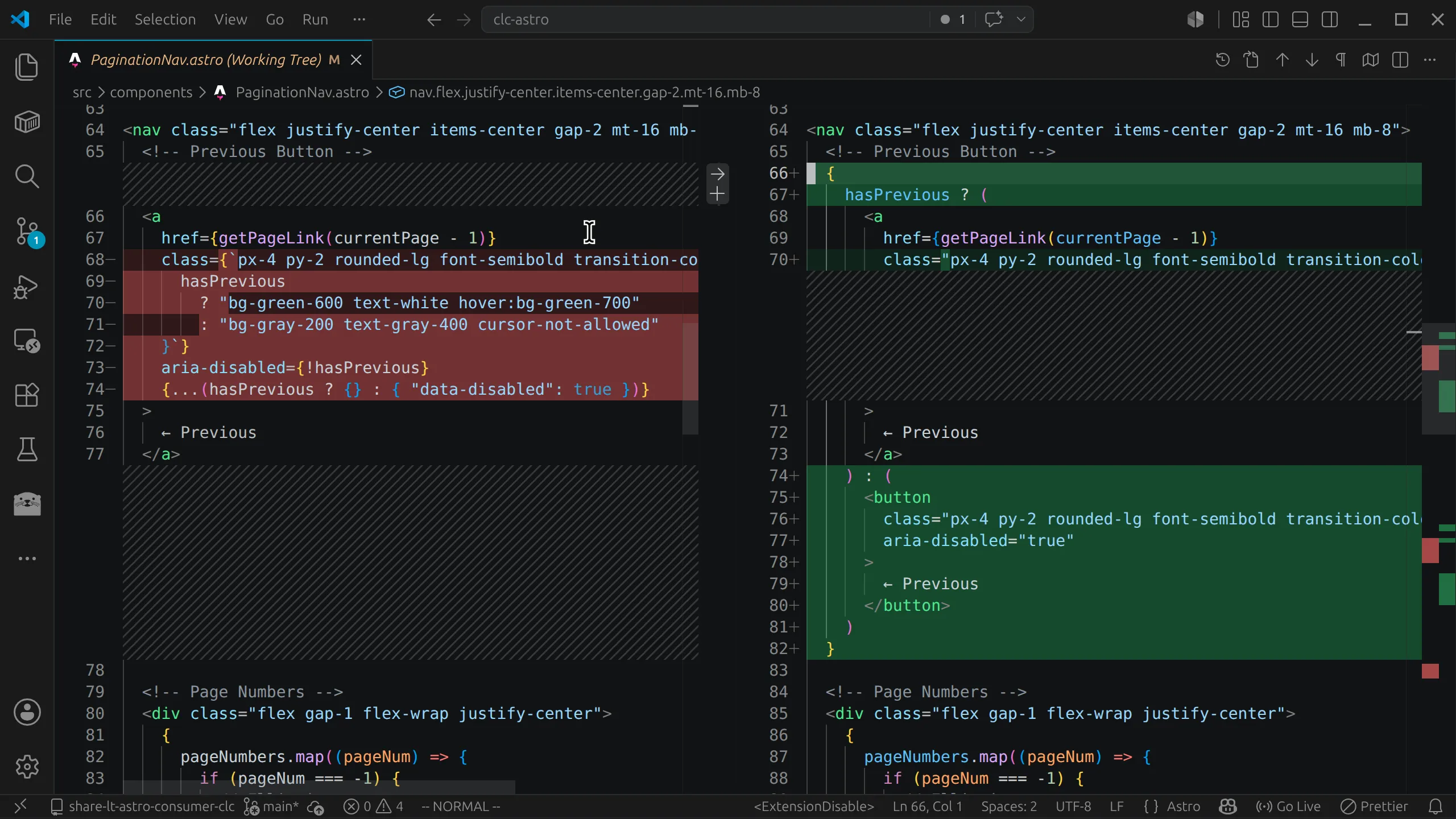
Task: Open the Selection menu
Action: coord(165,19)
